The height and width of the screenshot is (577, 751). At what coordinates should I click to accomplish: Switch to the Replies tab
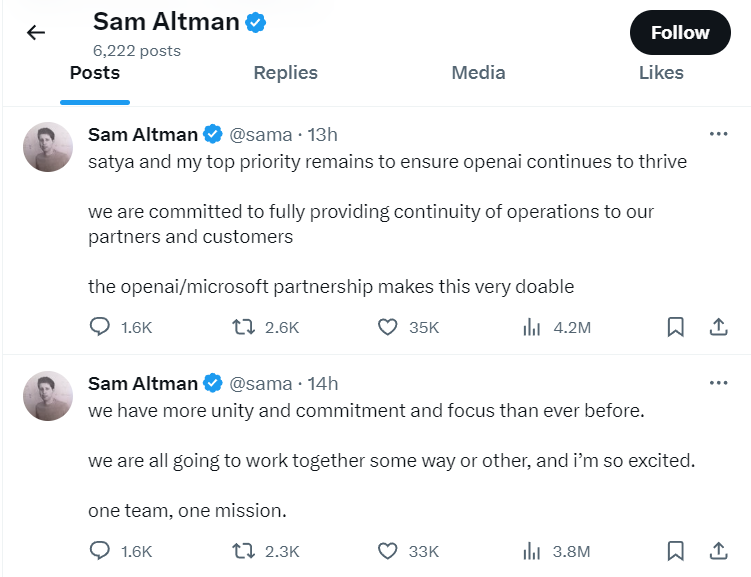(x=285, y=73)
